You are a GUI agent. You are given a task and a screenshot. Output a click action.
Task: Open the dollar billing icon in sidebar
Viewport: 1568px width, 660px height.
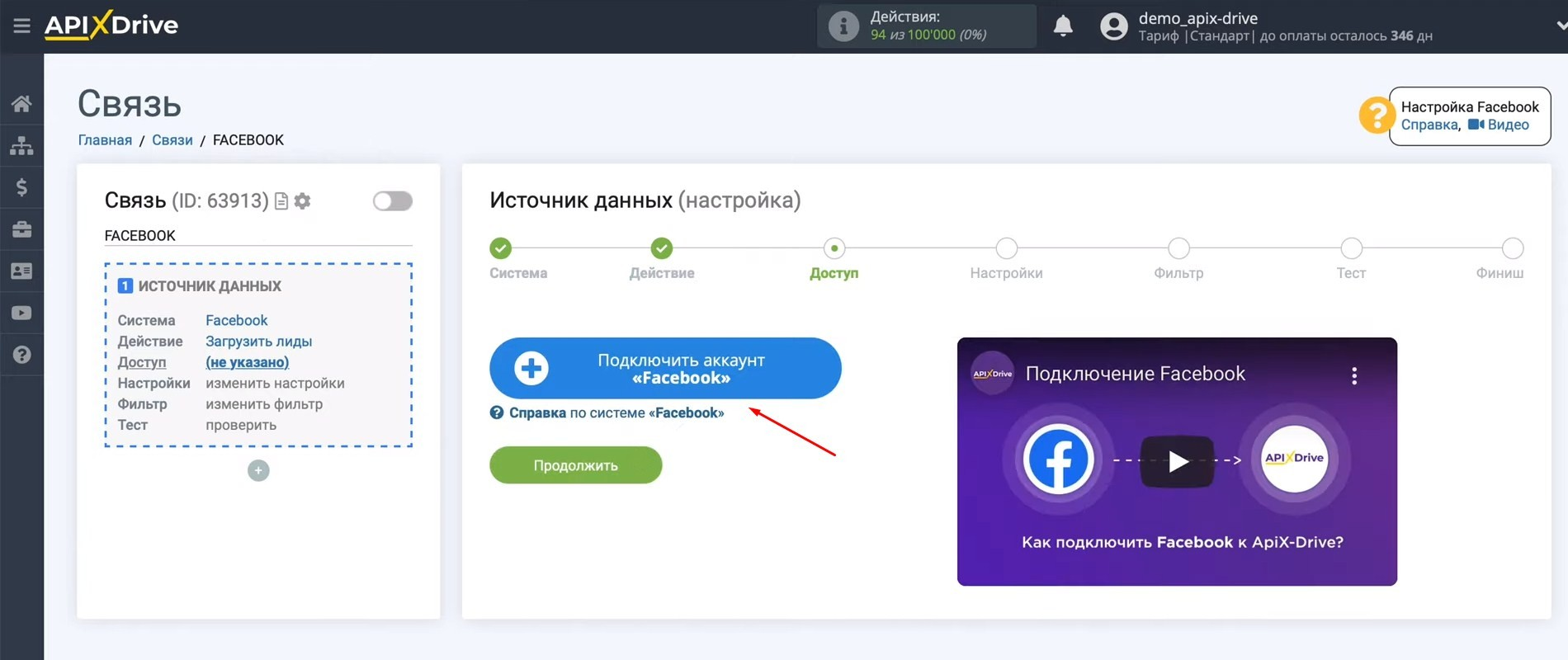[x=21, y=187]
